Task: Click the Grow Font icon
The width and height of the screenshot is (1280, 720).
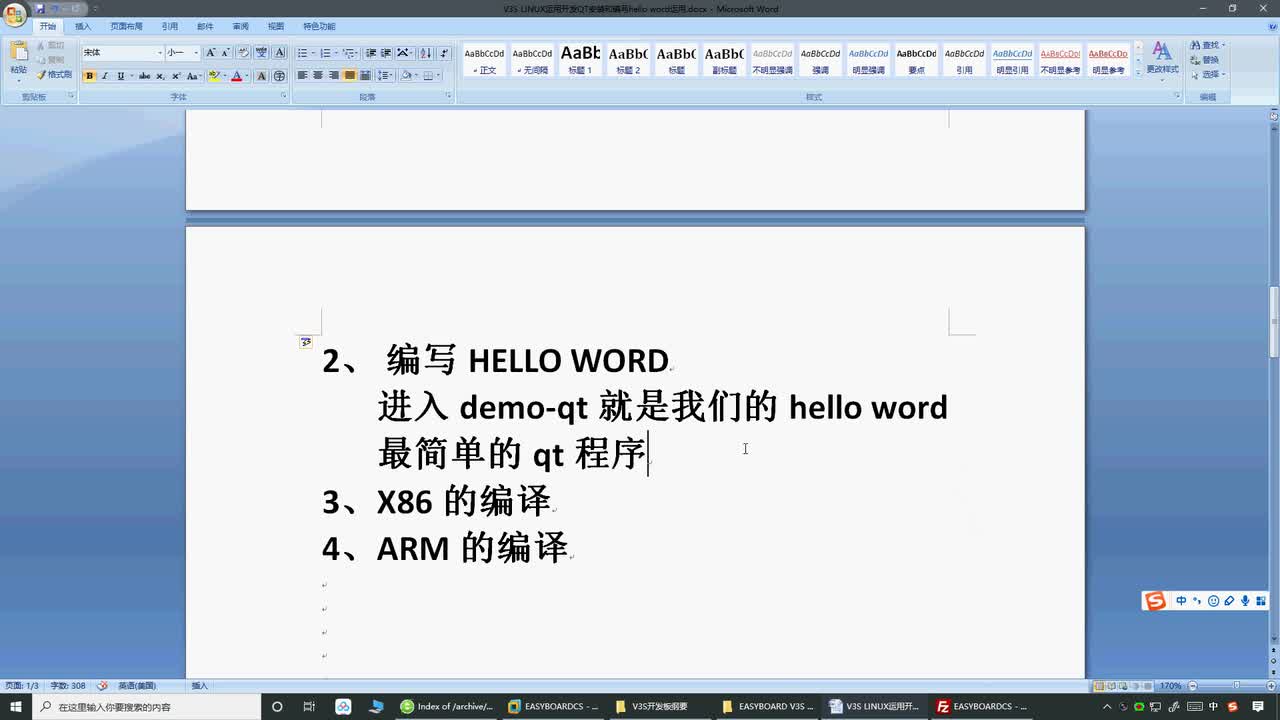Action: pyautogui.click(x=210, y=53)
